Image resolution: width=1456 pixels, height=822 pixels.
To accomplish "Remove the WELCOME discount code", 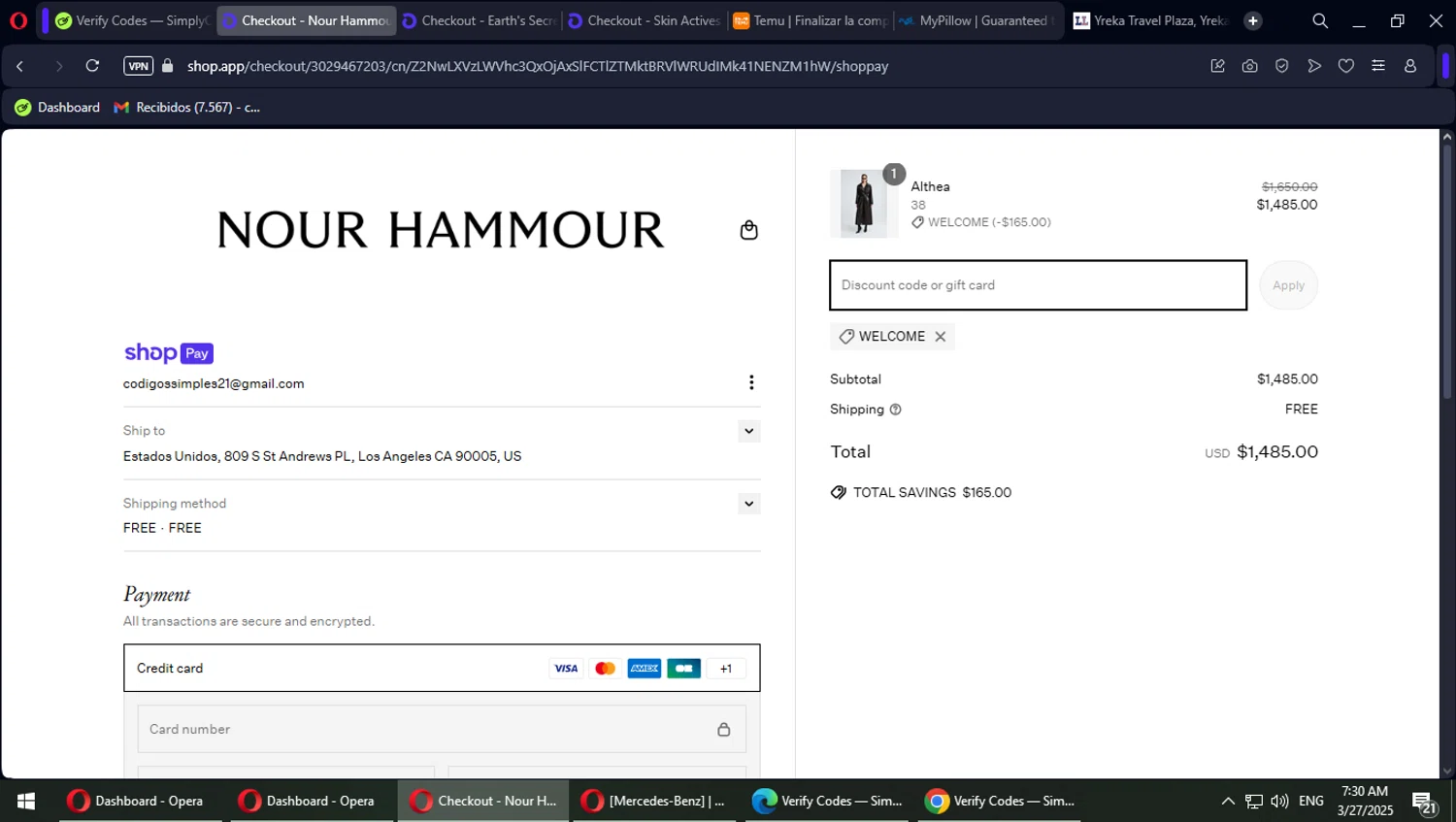I will click(940, 337).
